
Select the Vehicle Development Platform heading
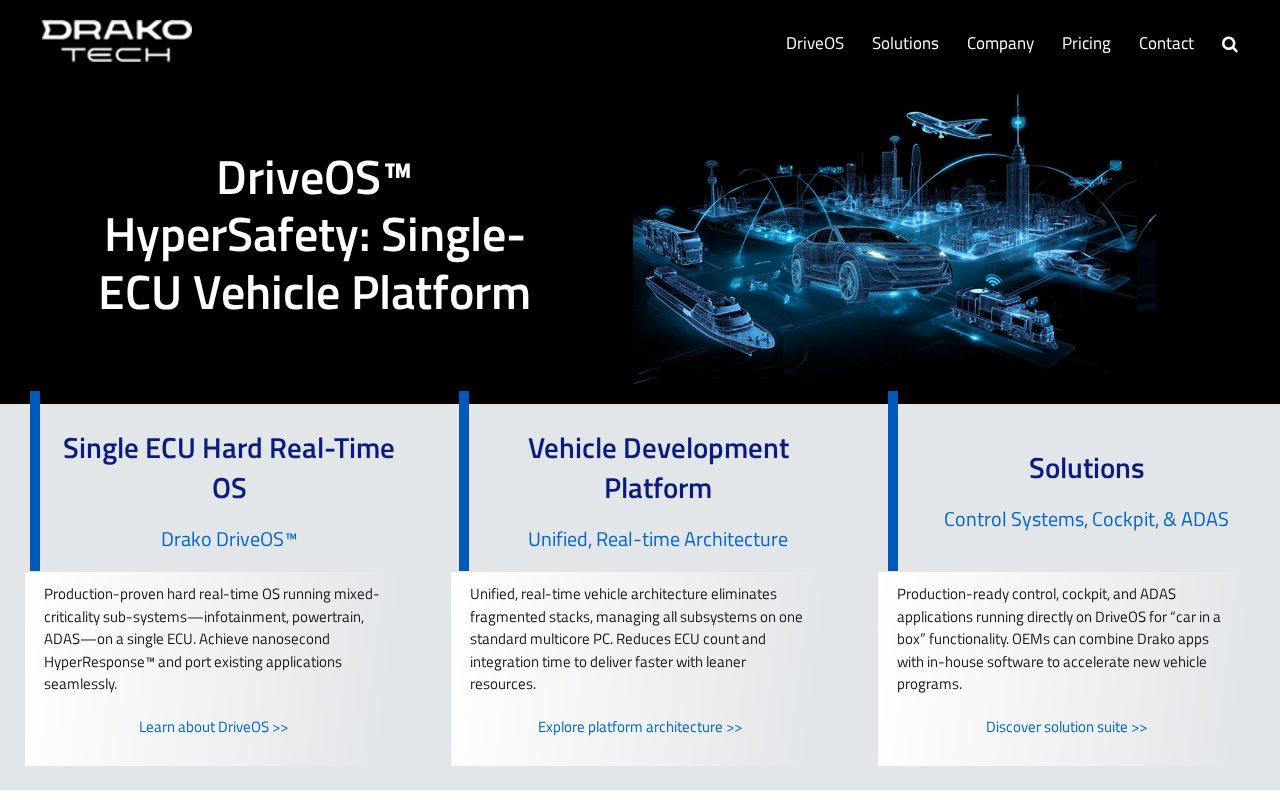pyautogui.click(x=658, y=467)
